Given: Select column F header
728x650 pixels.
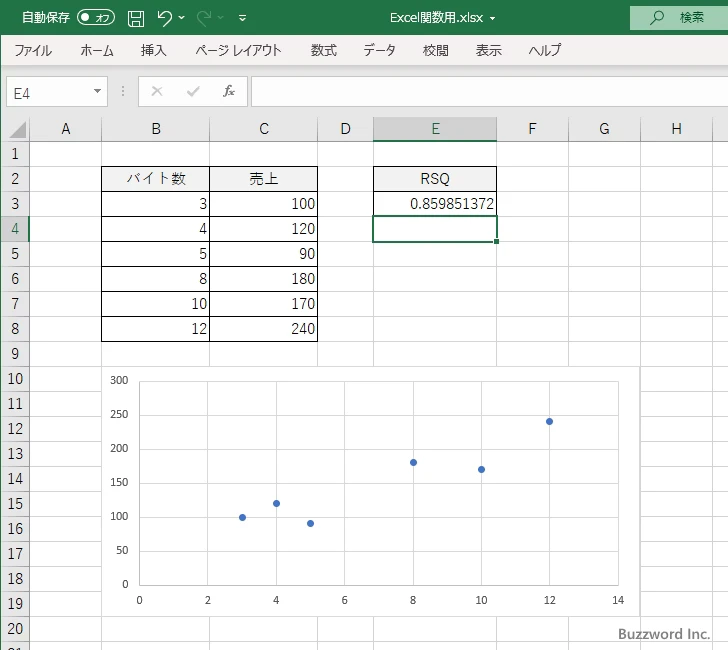Looking at the screenshot, I should pos(533,129).
